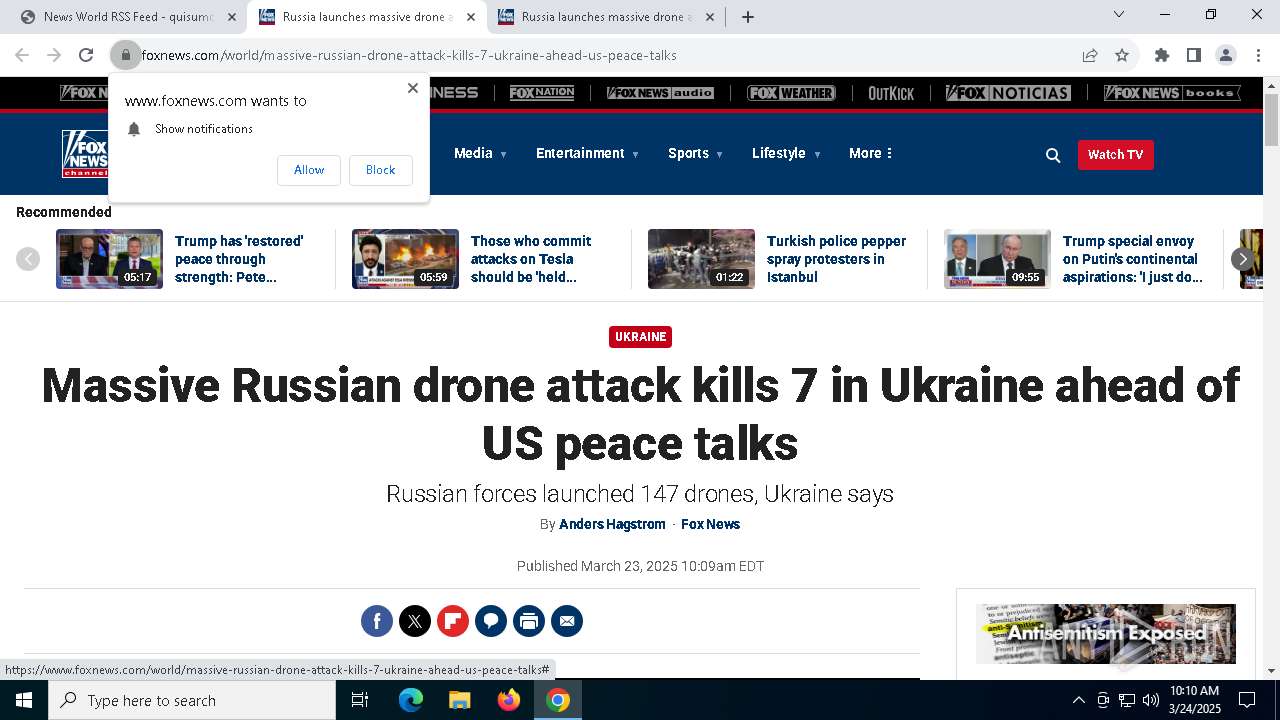Image resolution: width=1280 pixels, height=720 pixels.
Task: Share this page from the address bar
Action: click(1090, 55)
